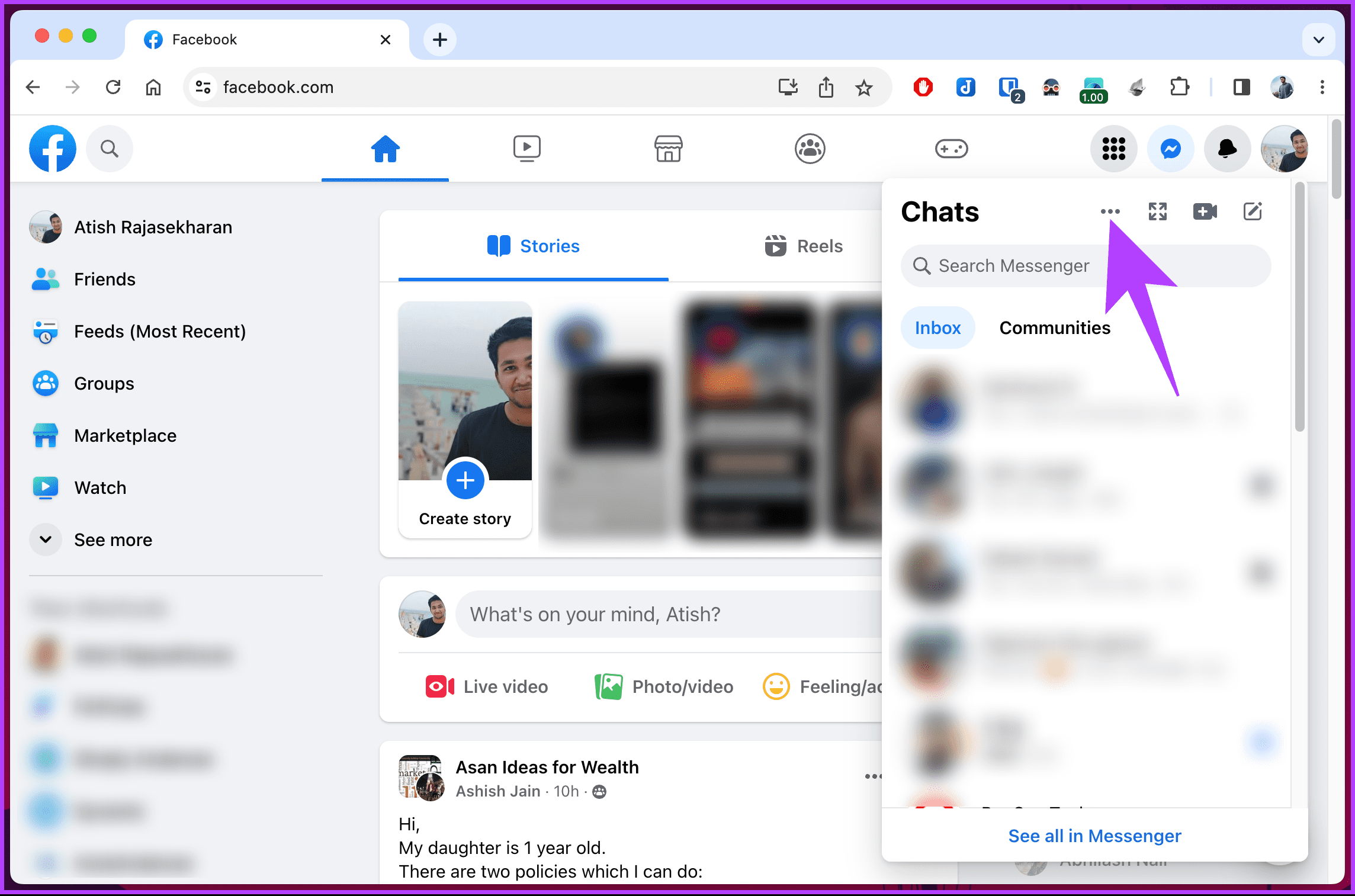
Task: Switch to the Communities tab
Action: point(1055,327)
